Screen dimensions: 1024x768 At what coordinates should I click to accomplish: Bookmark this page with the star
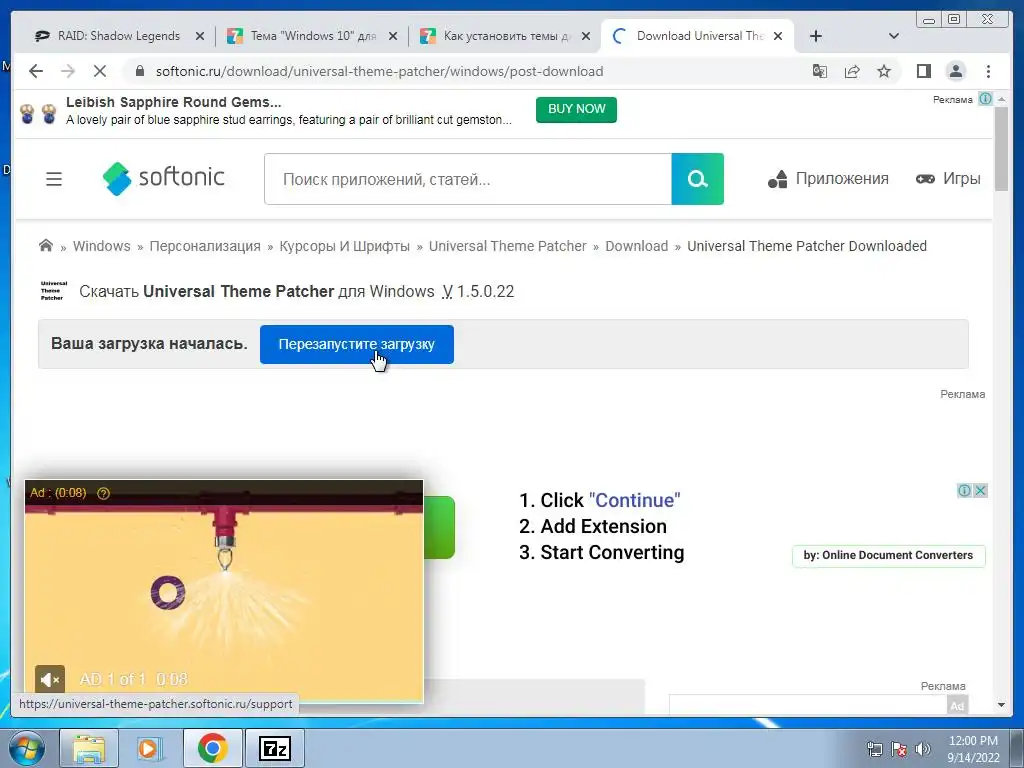coord(884,71)
